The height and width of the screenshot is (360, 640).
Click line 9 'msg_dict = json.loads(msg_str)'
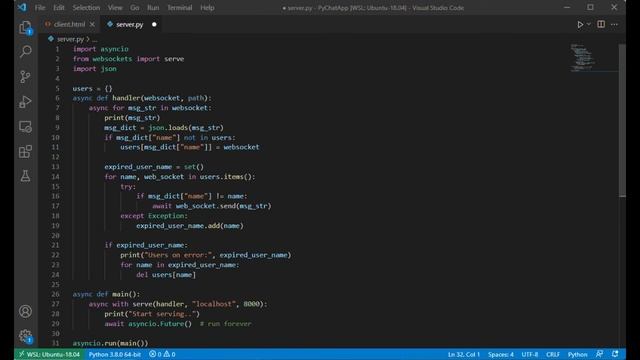click(164, 128)
